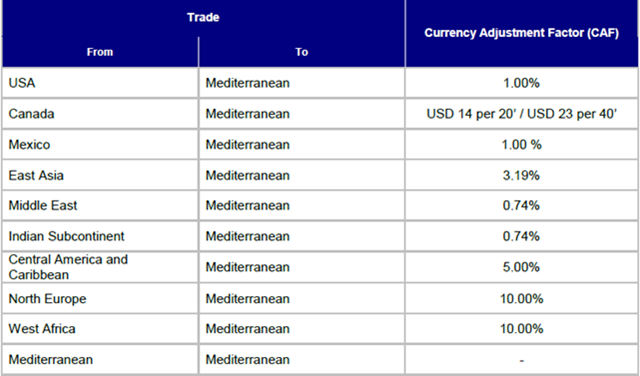Viewport: 640px width, 376px height.
Task: Click Mediterranean in the last row's From column
Action: [51, 359]
